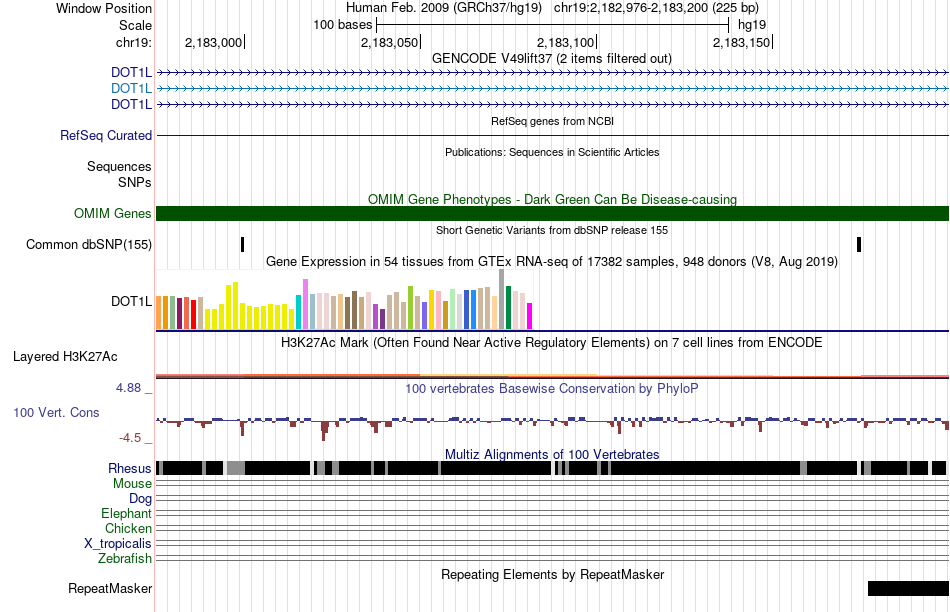Select the dark green OMIM gene bar
950x612 pixels.
[x=553, y=213]
